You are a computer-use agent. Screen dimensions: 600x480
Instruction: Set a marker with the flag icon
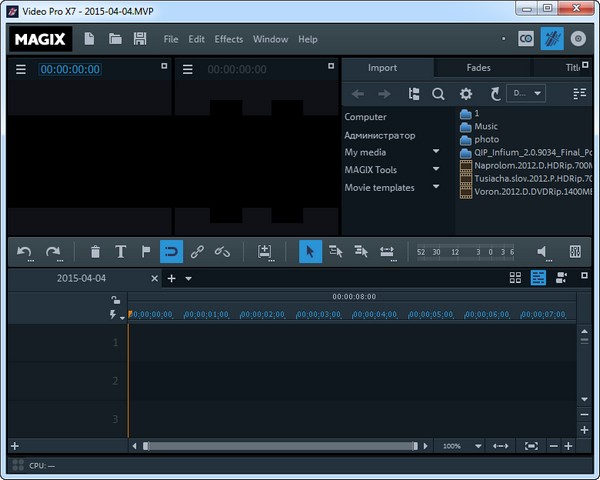pos(146,252)
